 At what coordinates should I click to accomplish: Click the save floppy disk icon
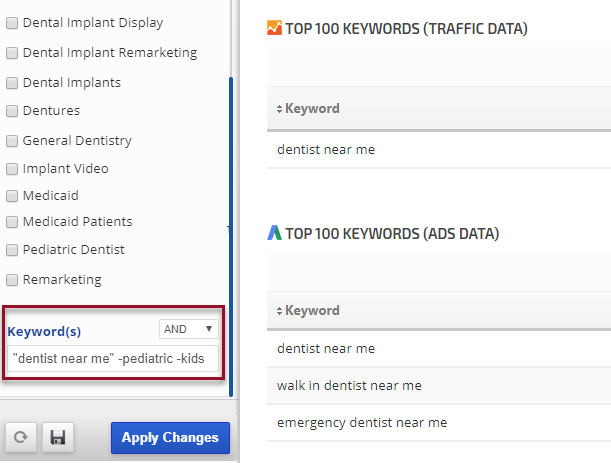tap(57, 438)
